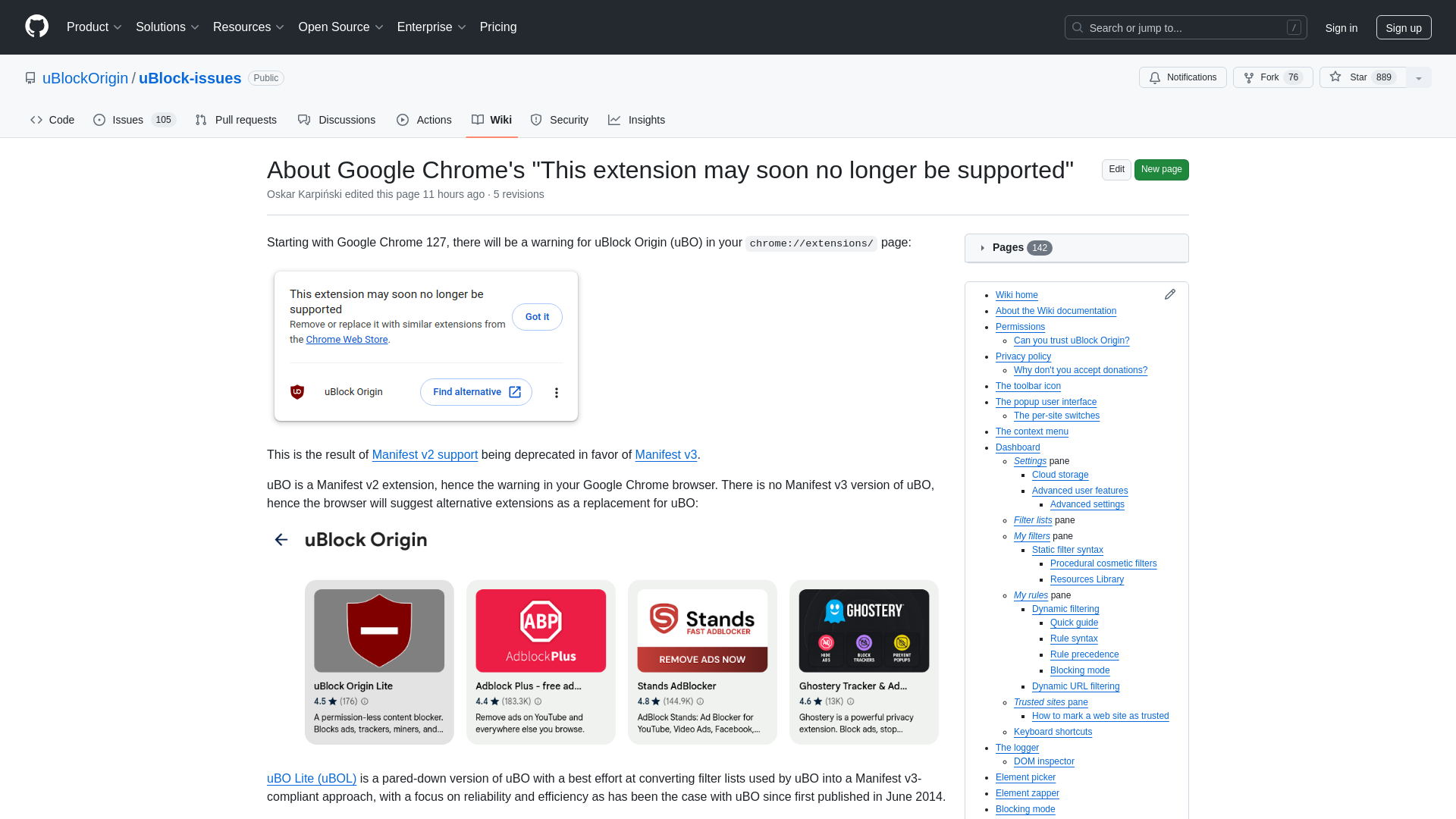Open the star list dropdown arrow
Image resolution: width=1456 pixels, height=819 pixels.
(1419, 77)
